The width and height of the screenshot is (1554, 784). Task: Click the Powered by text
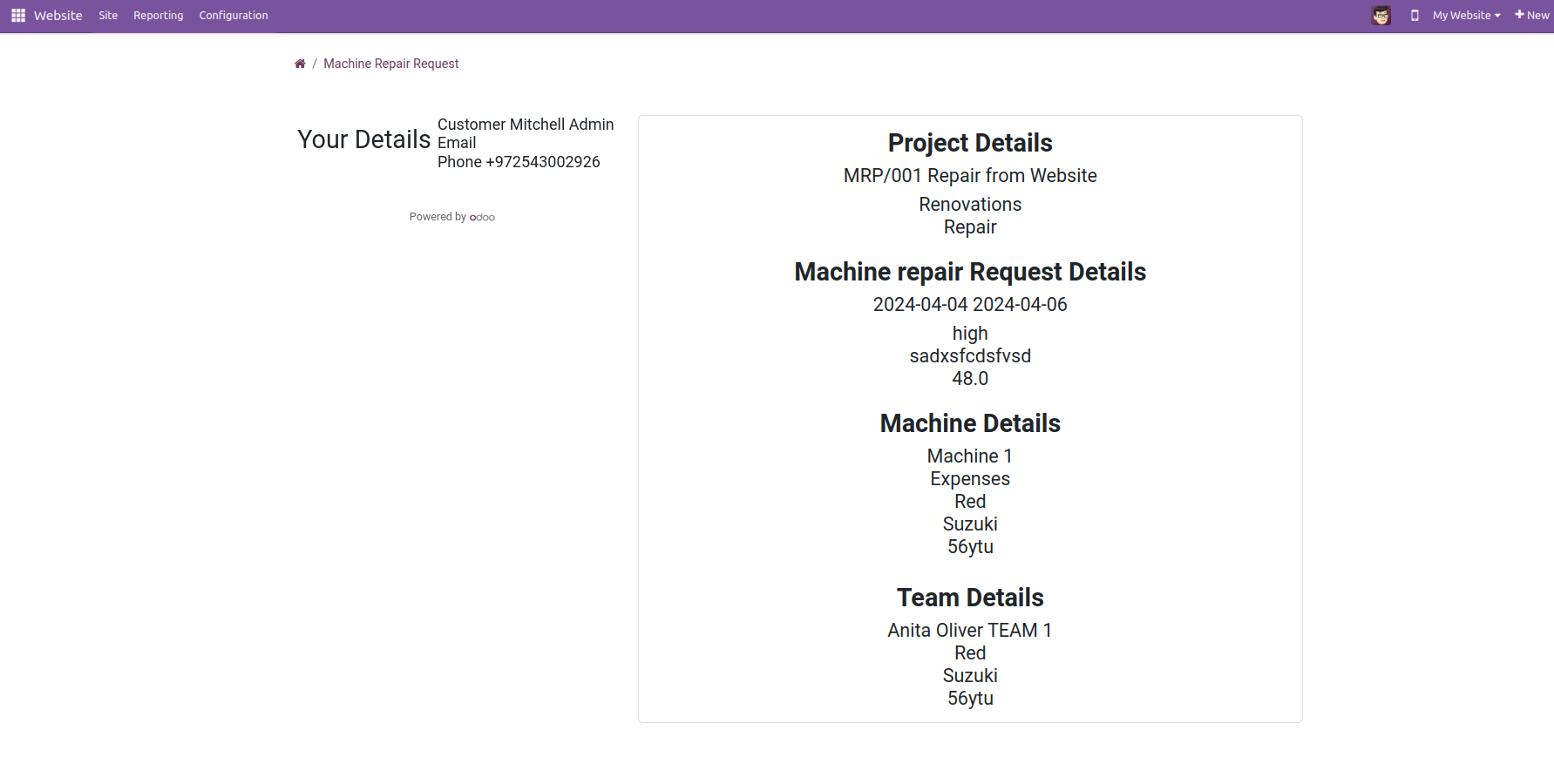pyautogui.click(x=438, y=217)
